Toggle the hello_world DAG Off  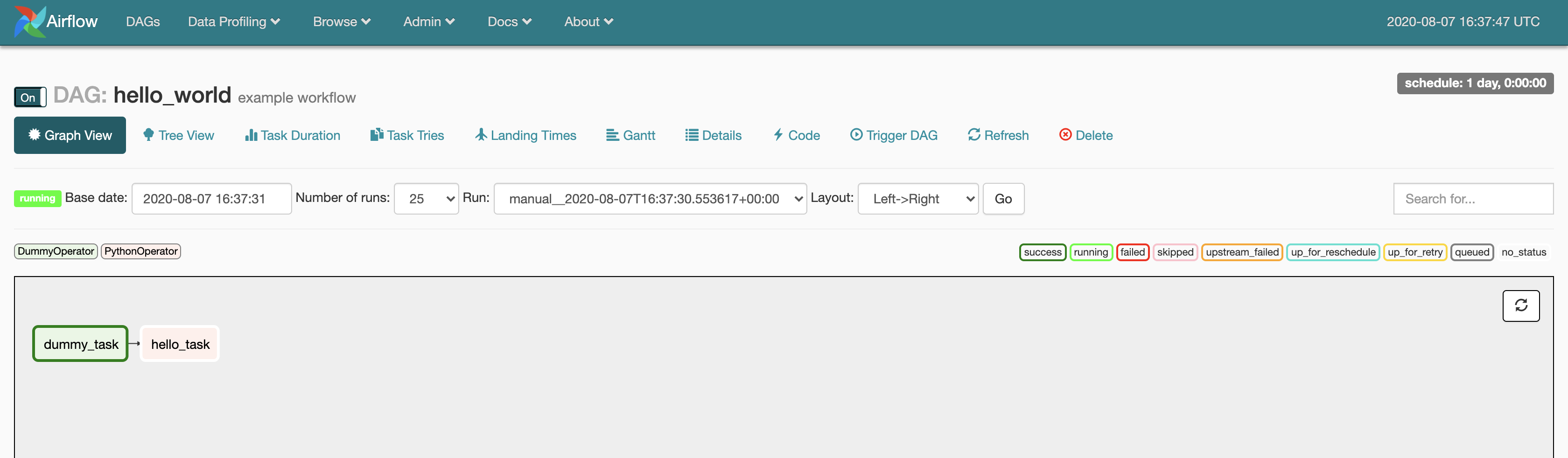(29, 97)
